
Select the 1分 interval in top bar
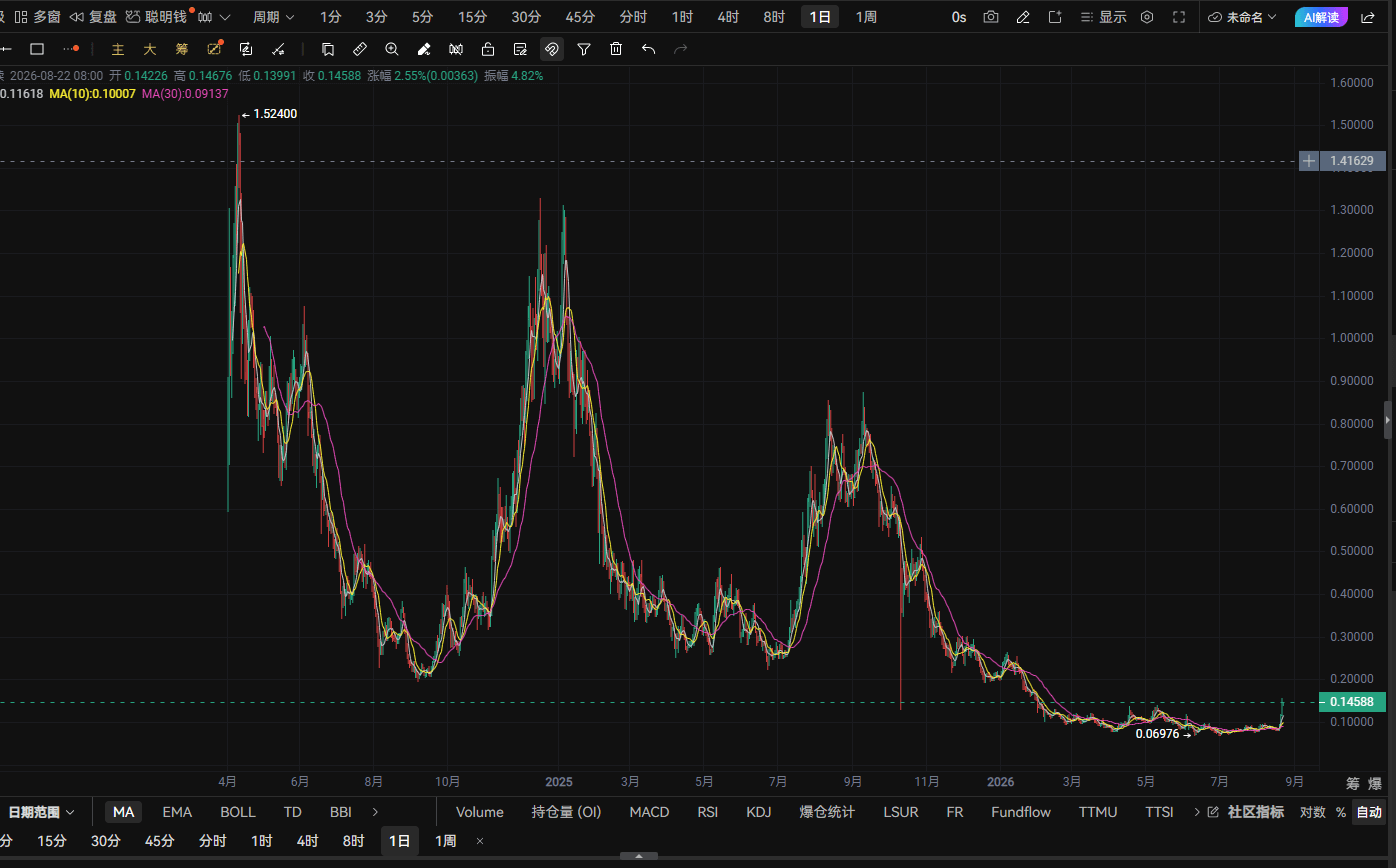click(x=331, y=17)
